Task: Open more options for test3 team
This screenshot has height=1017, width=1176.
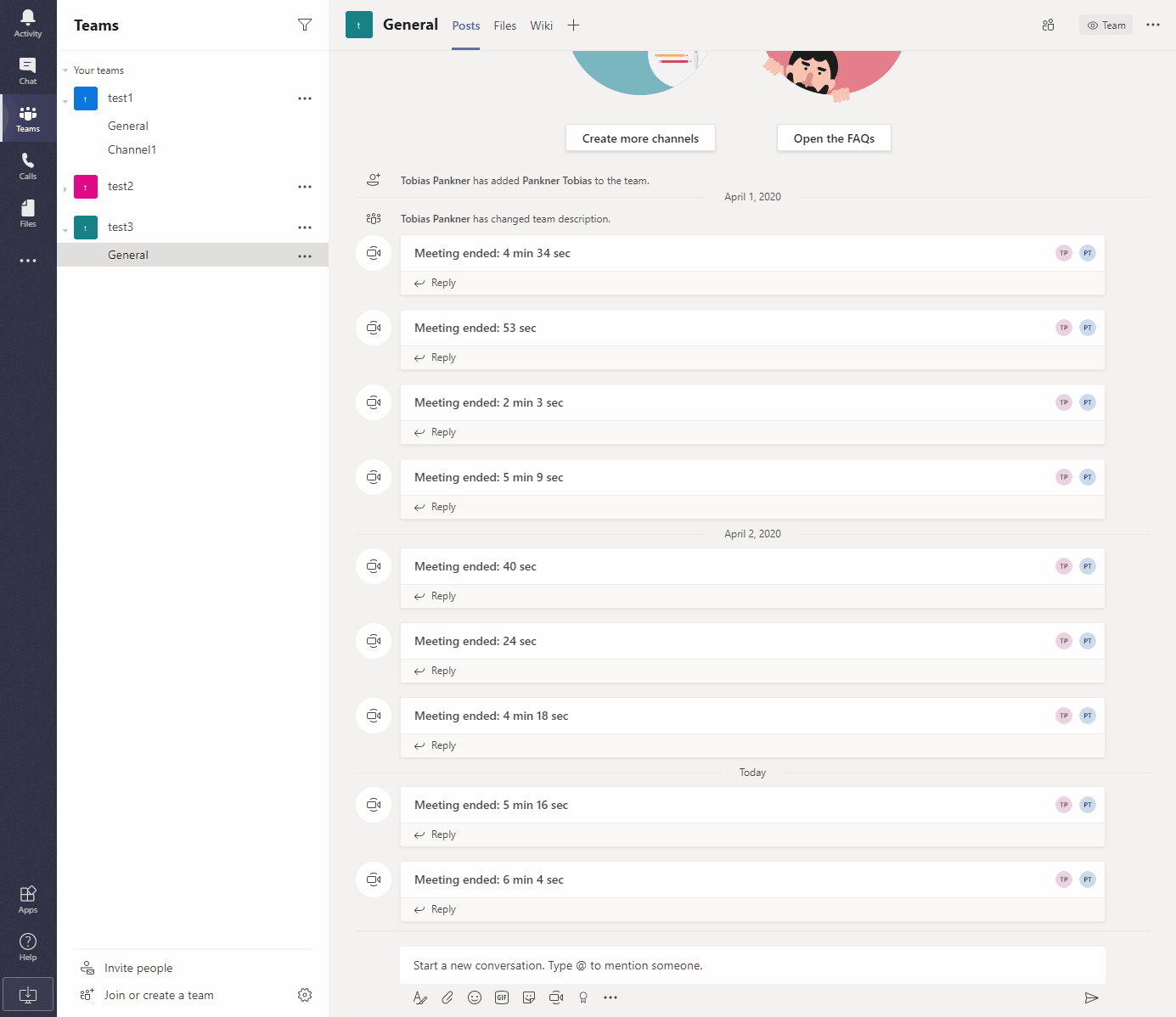Action: click(x=305, y=228)
